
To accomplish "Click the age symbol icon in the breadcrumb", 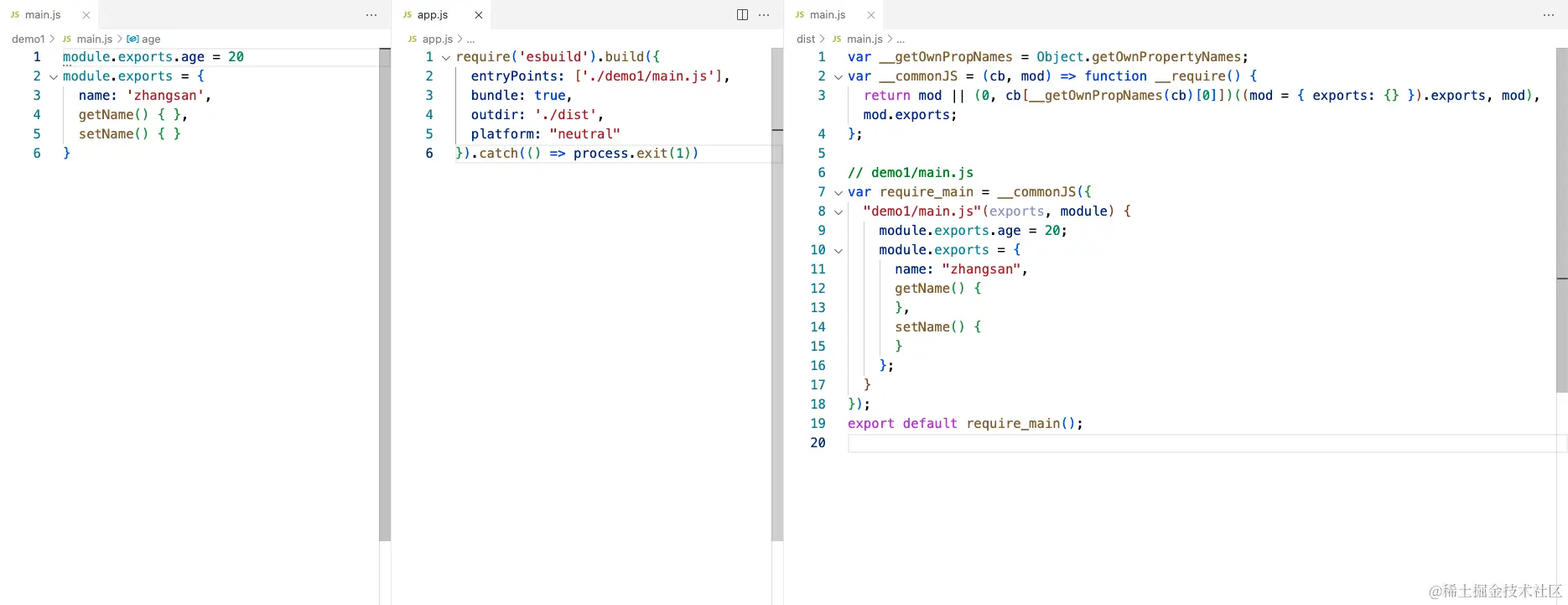I will 132,39.
